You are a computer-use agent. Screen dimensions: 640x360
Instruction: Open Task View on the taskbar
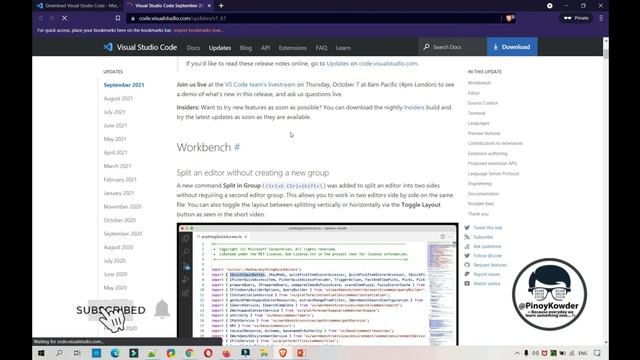(x=77, y=353)
